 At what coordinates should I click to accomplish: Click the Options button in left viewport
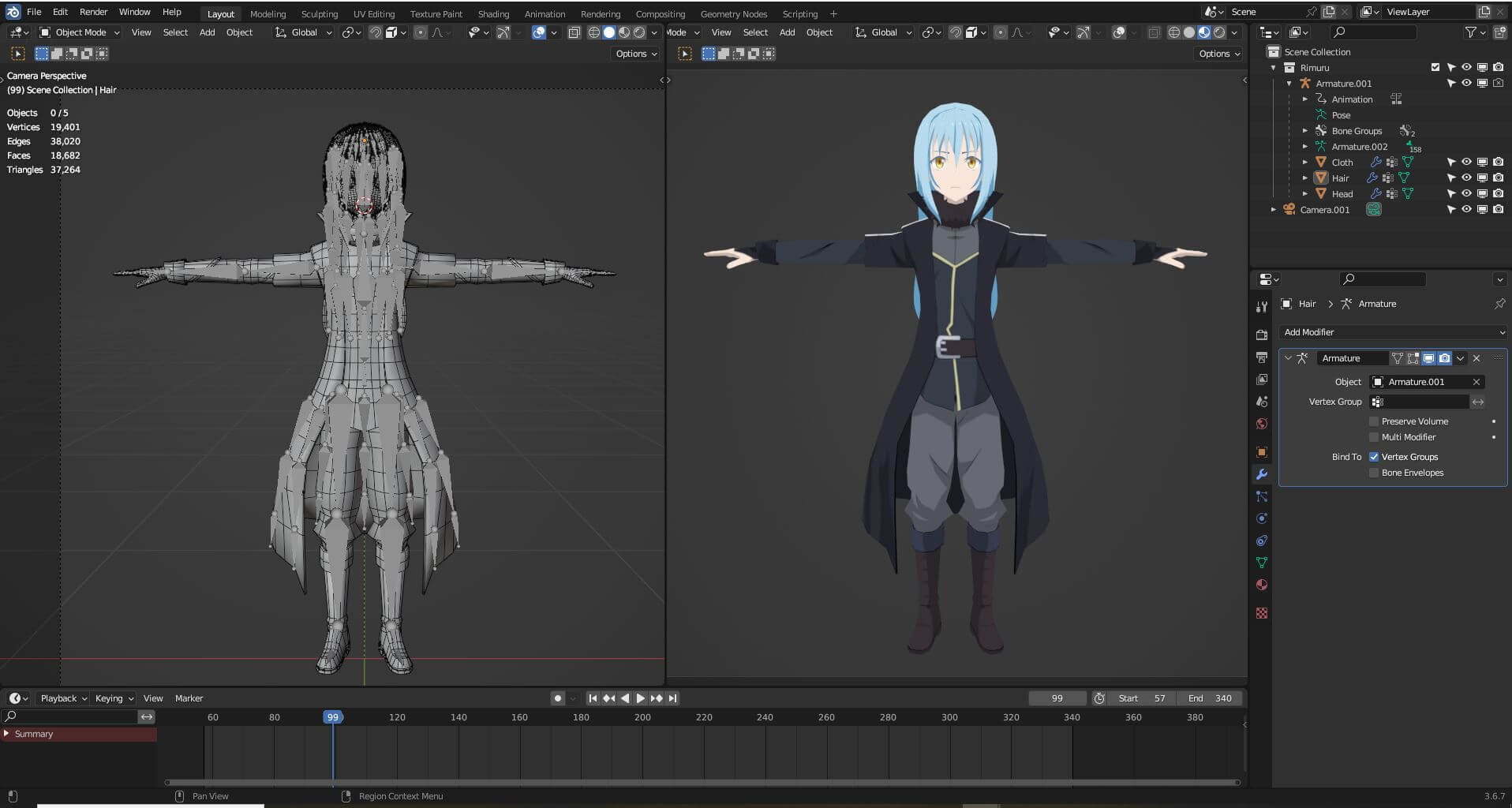click(x=636, y=54)
